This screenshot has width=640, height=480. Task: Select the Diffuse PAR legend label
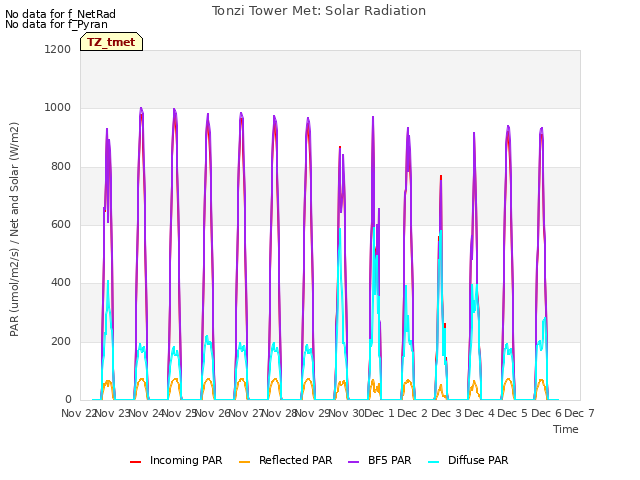tap(478, 460)
